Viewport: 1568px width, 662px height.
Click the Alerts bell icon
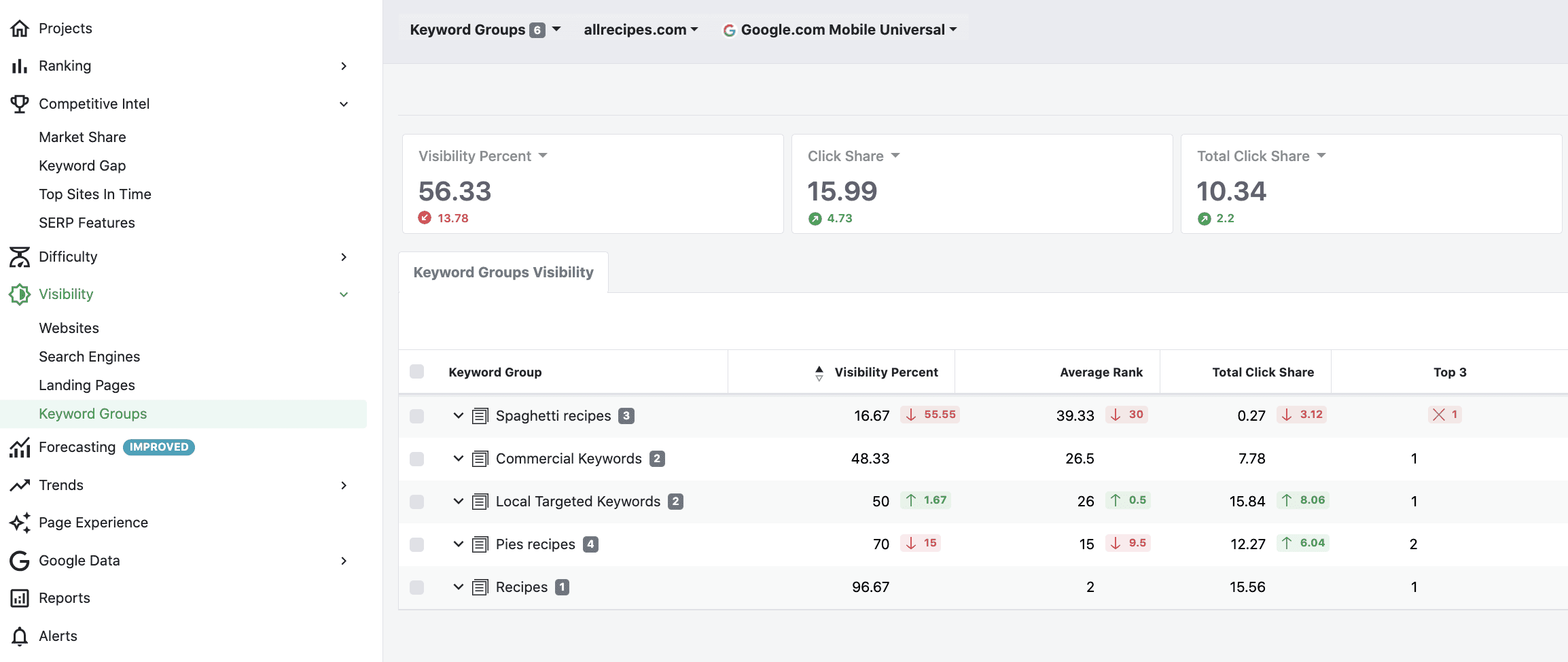(20, 636)
